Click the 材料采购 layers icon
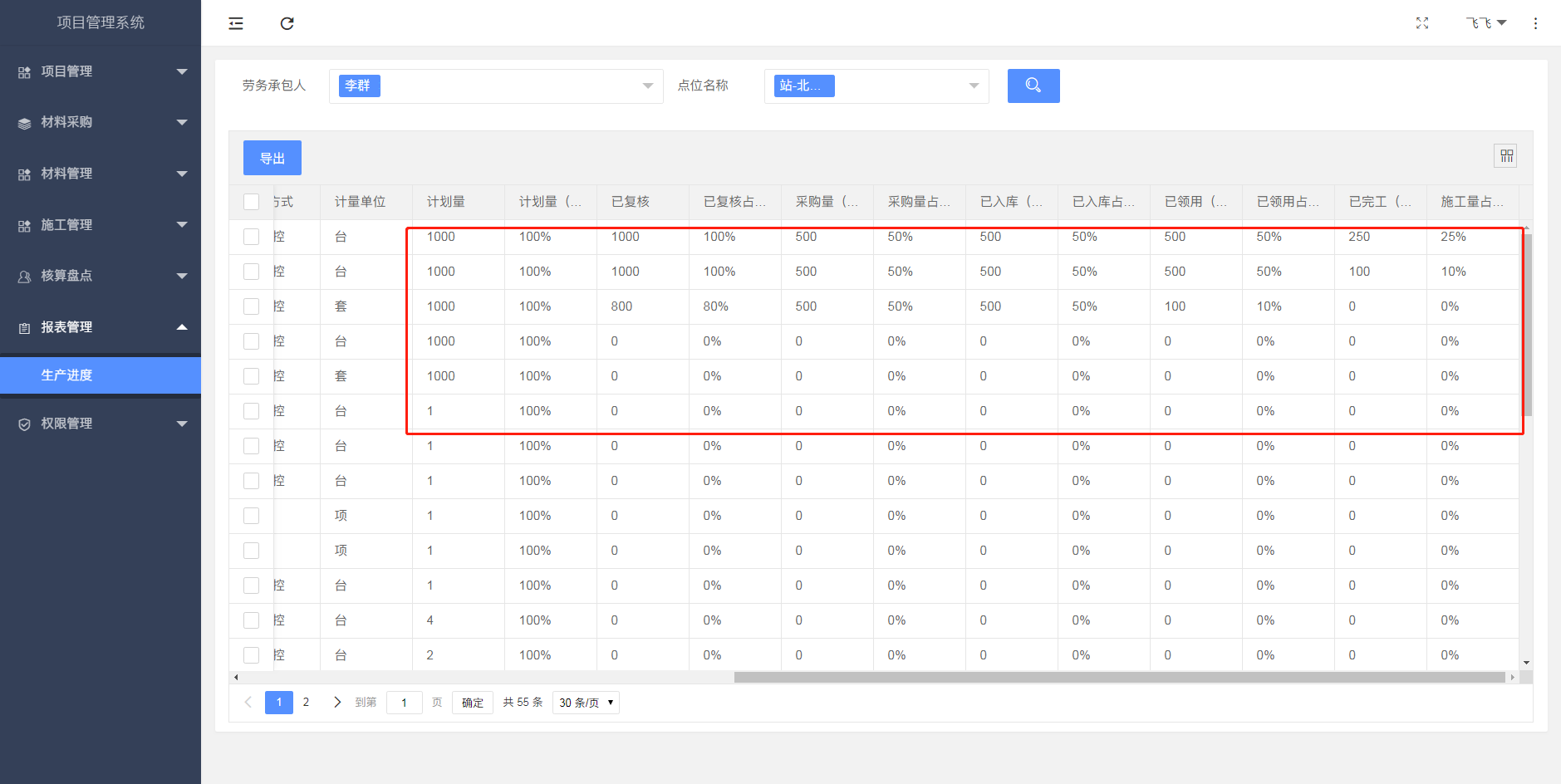1561x784 pixels. [x=24, y=123]
